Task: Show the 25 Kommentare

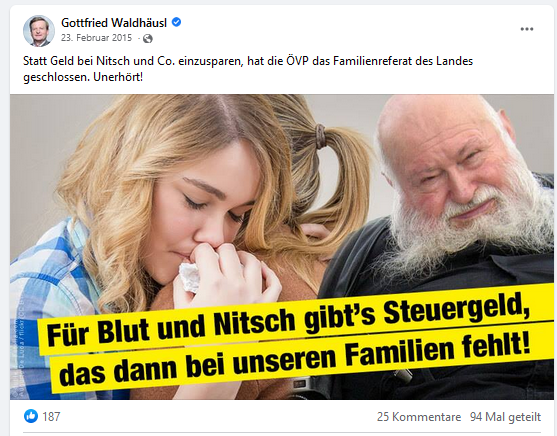Action: coord(419,417)
